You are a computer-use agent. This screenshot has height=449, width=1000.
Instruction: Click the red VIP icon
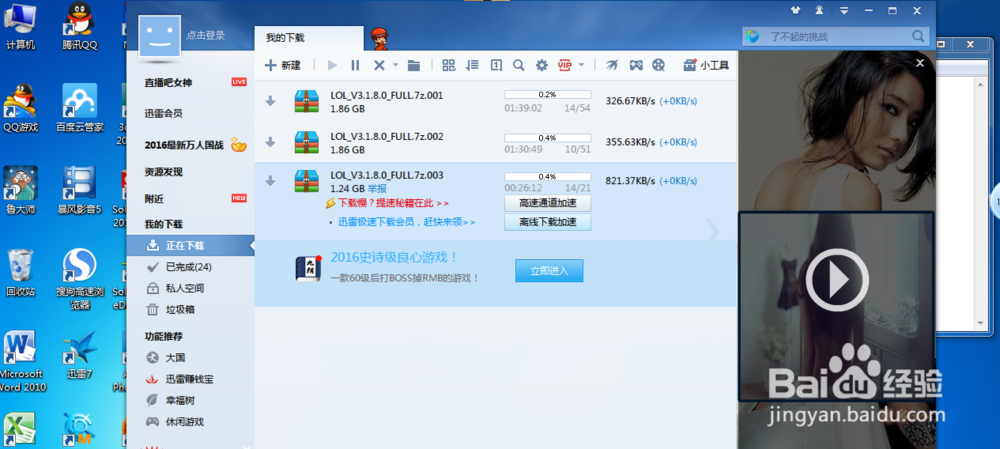(x=564, y=65)
